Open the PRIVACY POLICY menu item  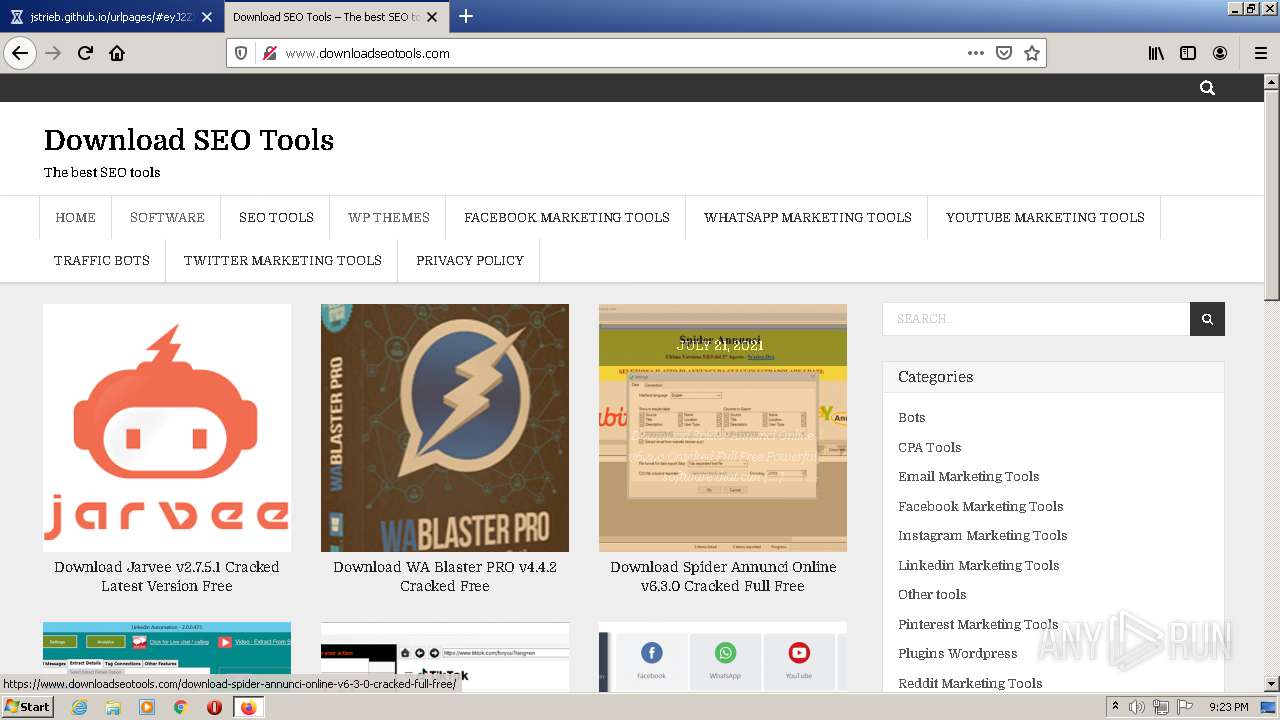470,260
